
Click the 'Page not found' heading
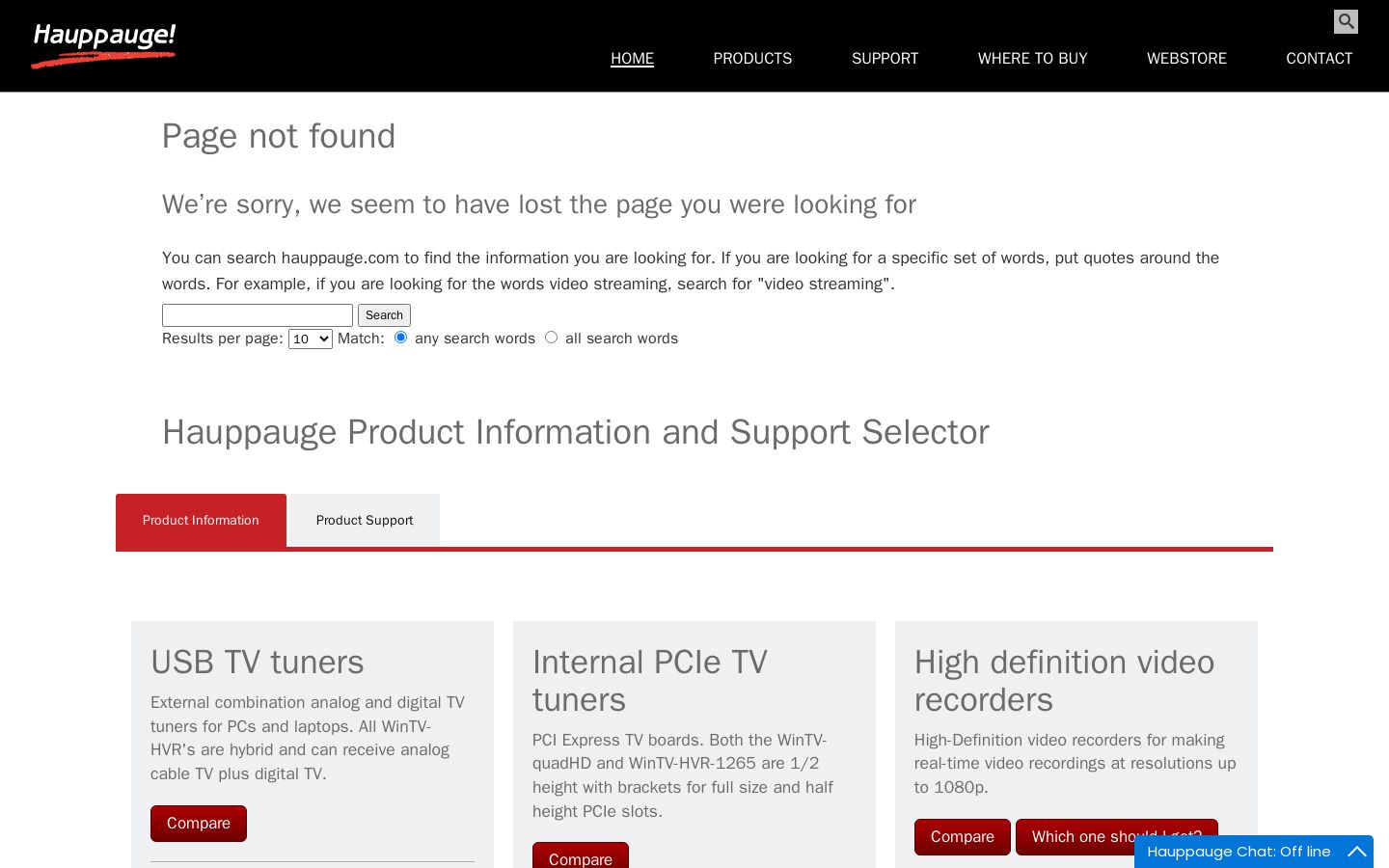(x=279, y=136)
